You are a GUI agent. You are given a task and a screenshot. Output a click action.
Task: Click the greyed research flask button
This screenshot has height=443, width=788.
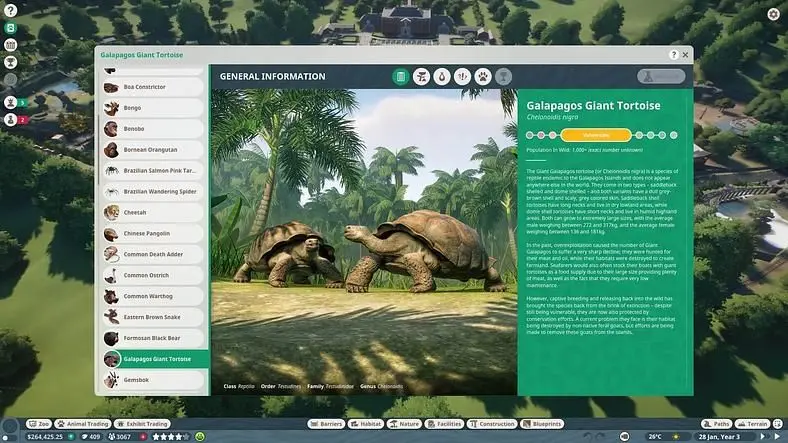(x=661, y=76)
